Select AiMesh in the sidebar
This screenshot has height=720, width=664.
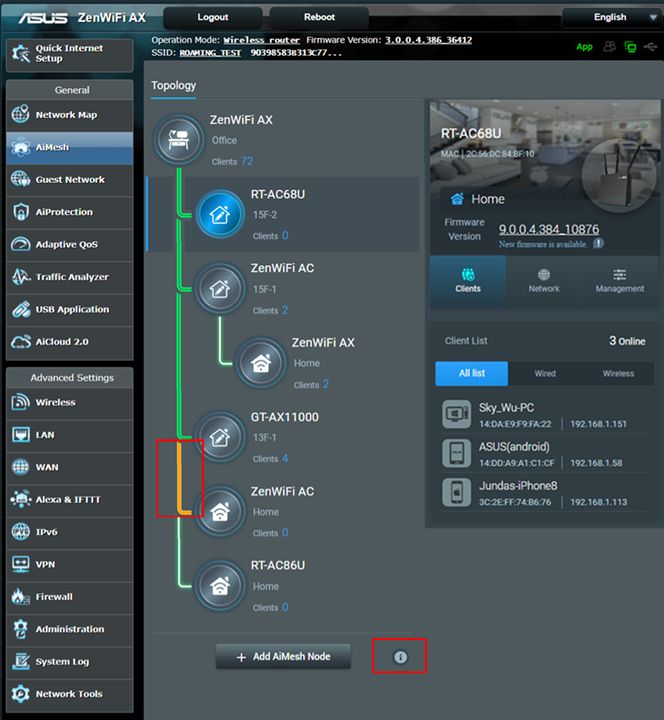coord(69,148)
